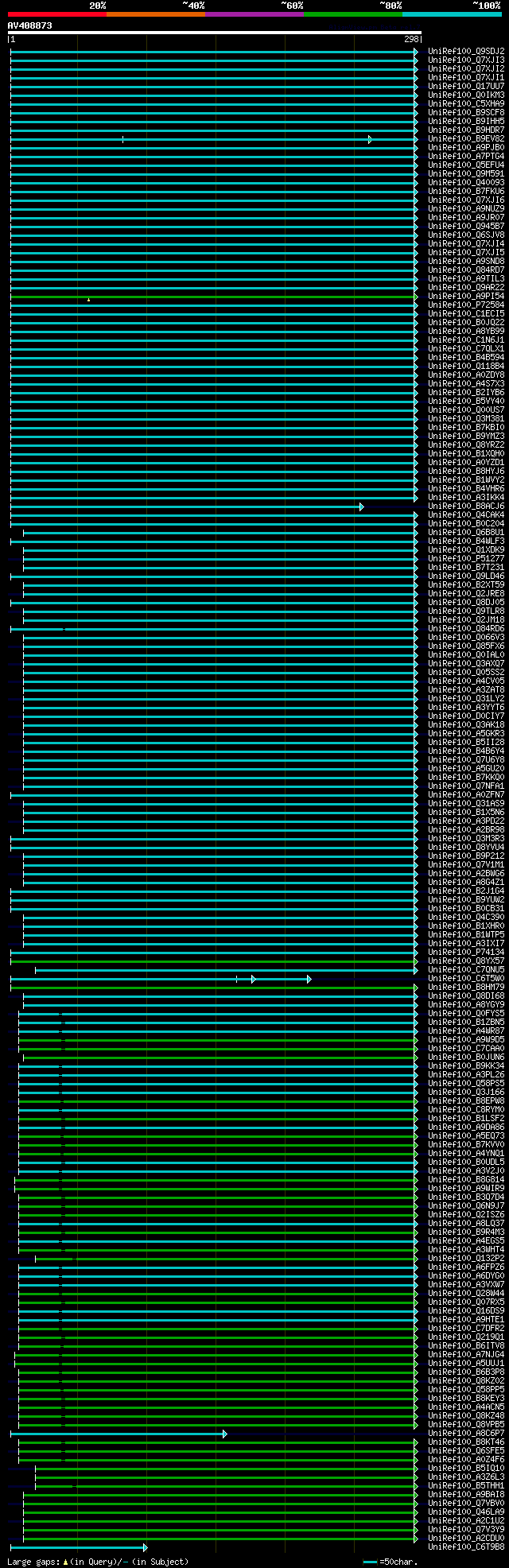Select label UniRef100_Q6N9J7
Screen dimensions: 509x1568
point(466,1205)
